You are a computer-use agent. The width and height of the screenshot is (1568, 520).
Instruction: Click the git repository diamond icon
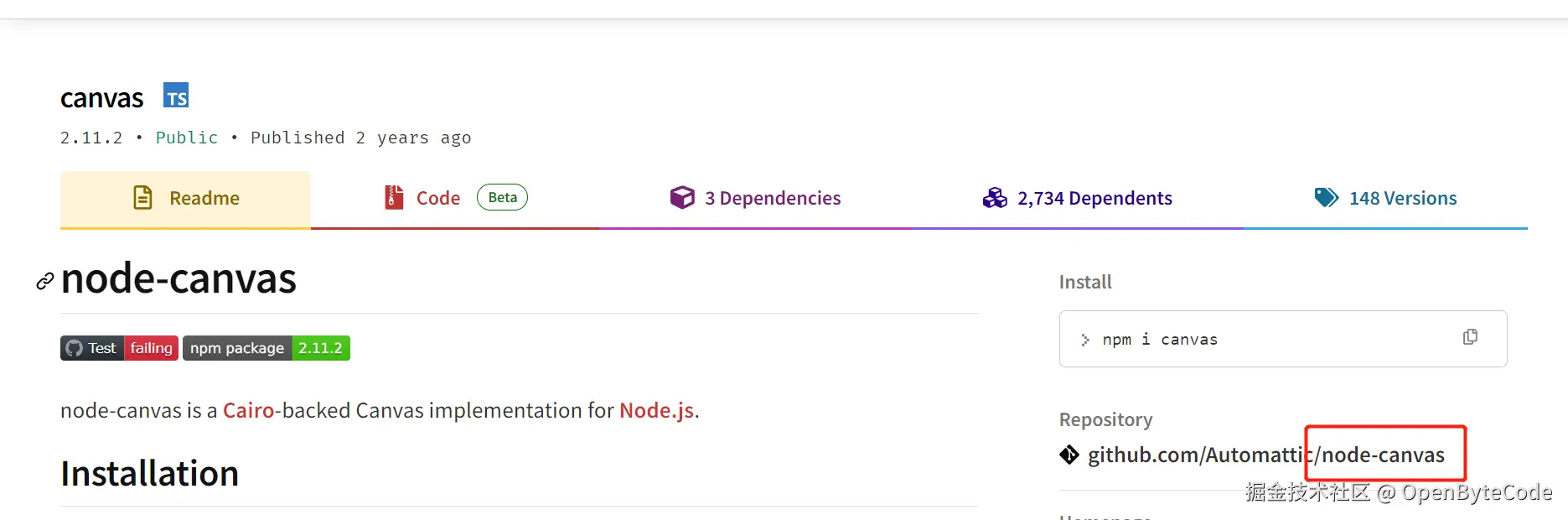1069,455
